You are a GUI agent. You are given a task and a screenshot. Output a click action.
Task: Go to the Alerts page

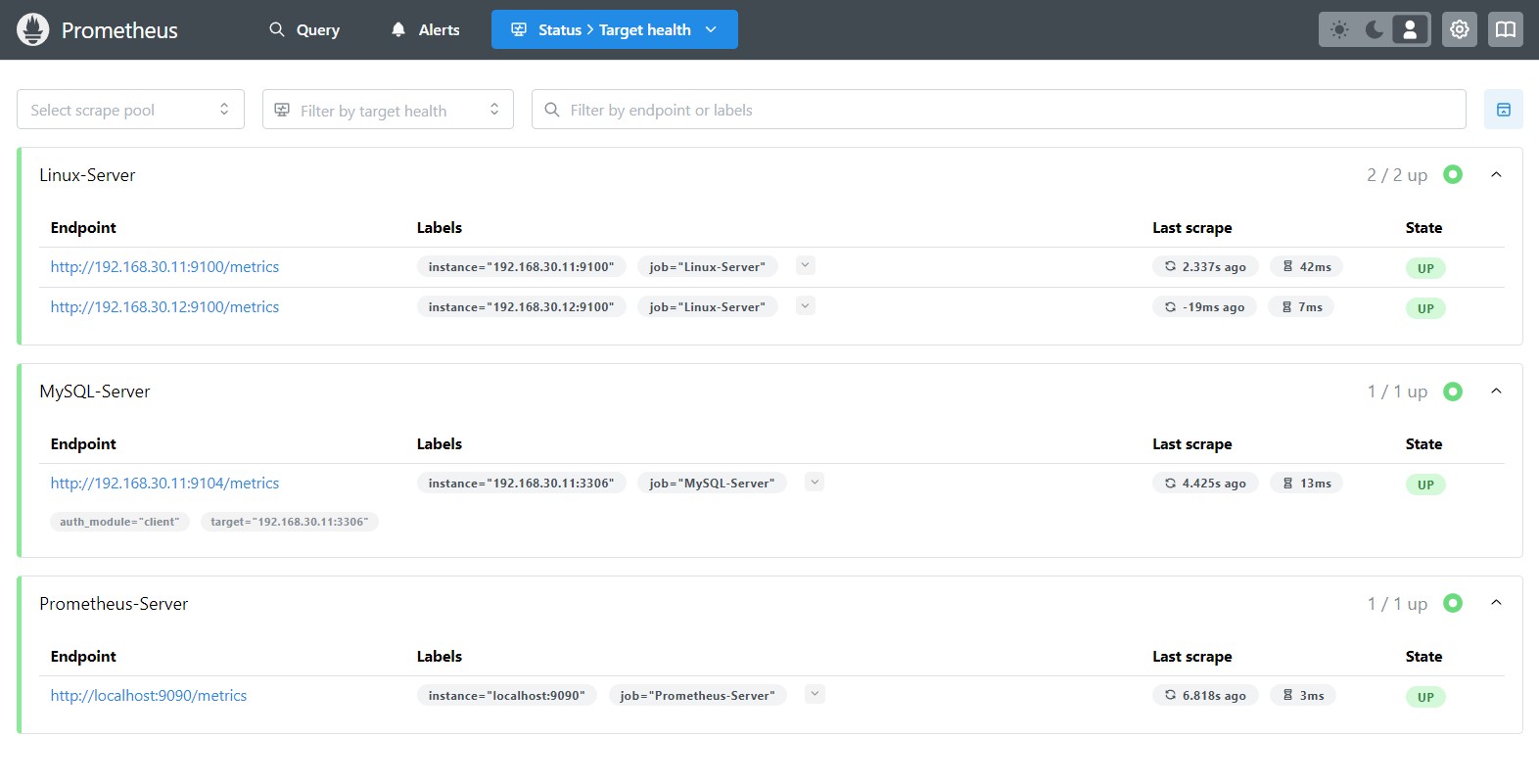tap(426, 29)
